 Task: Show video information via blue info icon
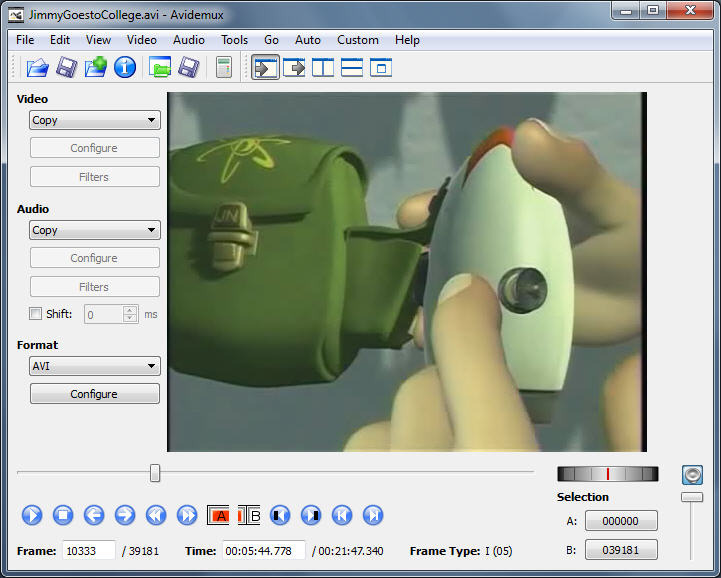click(x=125, y=68)
